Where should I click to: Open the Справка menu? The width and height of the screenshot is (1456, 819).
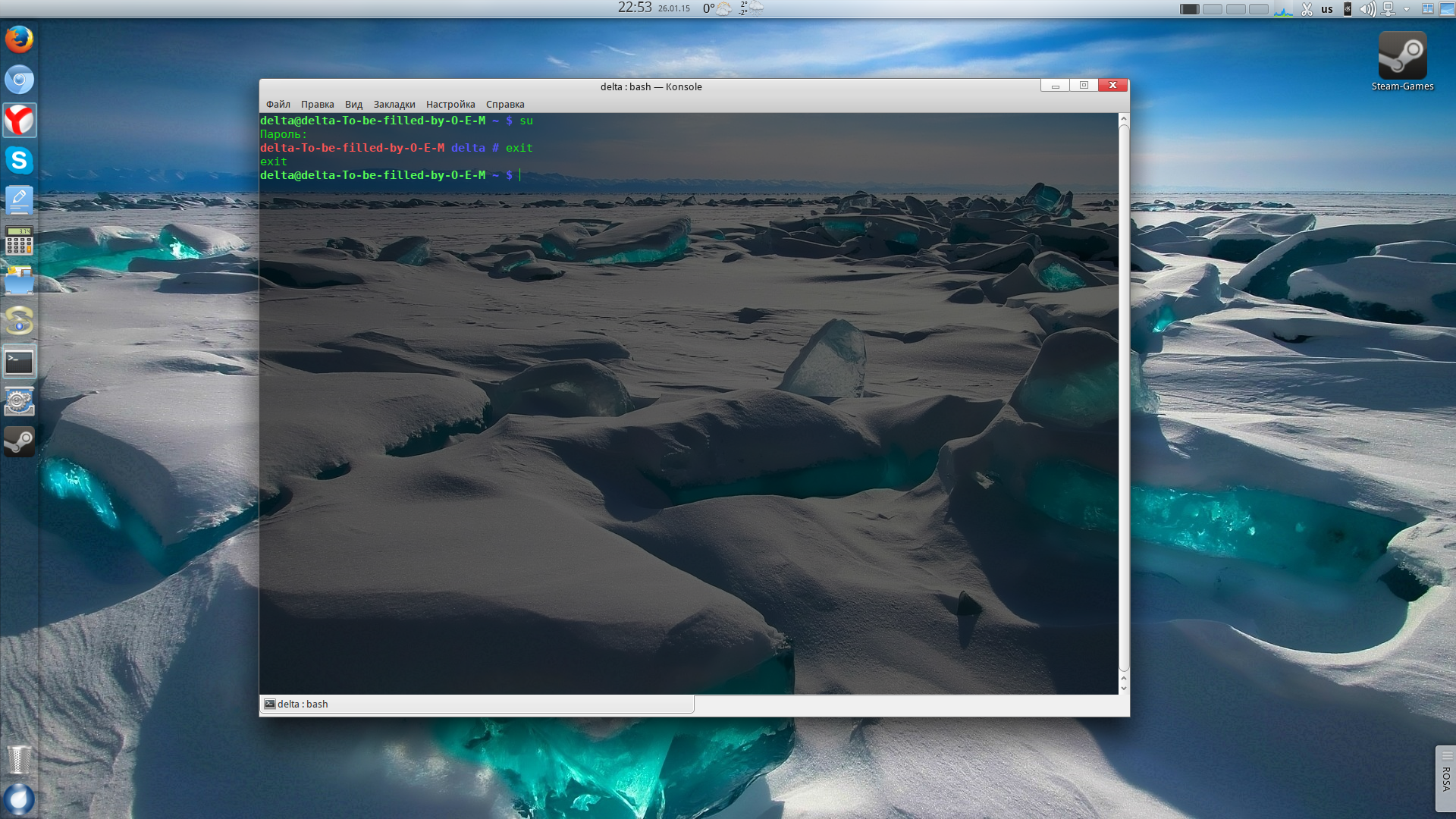coord(504,105)
